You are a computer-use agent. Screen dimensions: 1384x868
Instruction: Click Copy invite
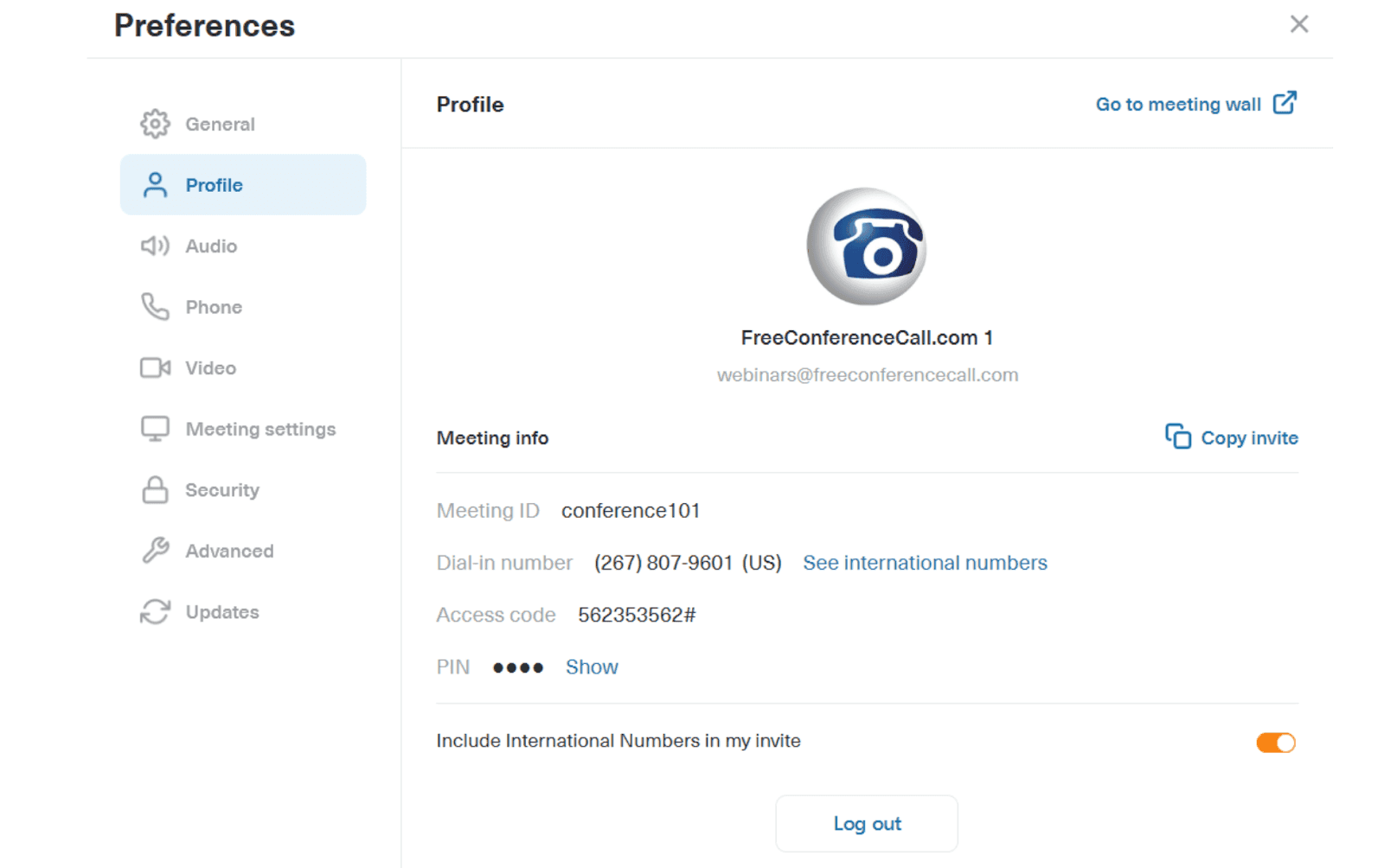pyautogui.click(x=1231, y=437)
